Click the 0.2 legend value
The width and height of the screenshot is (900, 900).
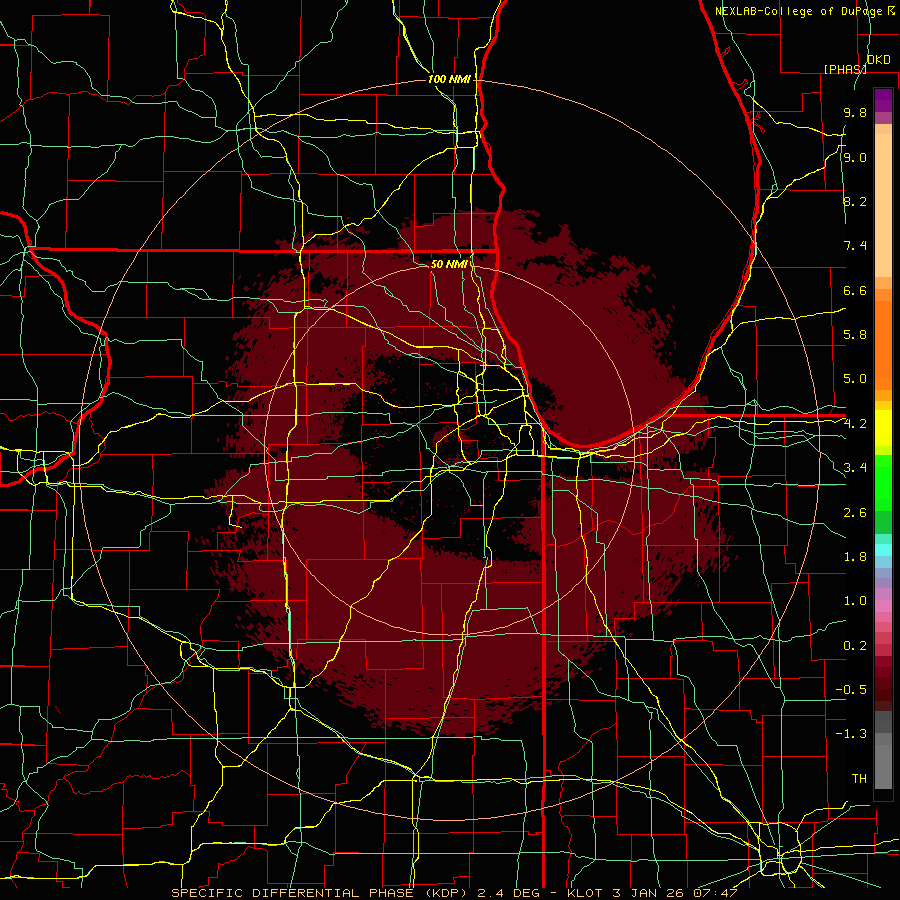pos(855,646)
